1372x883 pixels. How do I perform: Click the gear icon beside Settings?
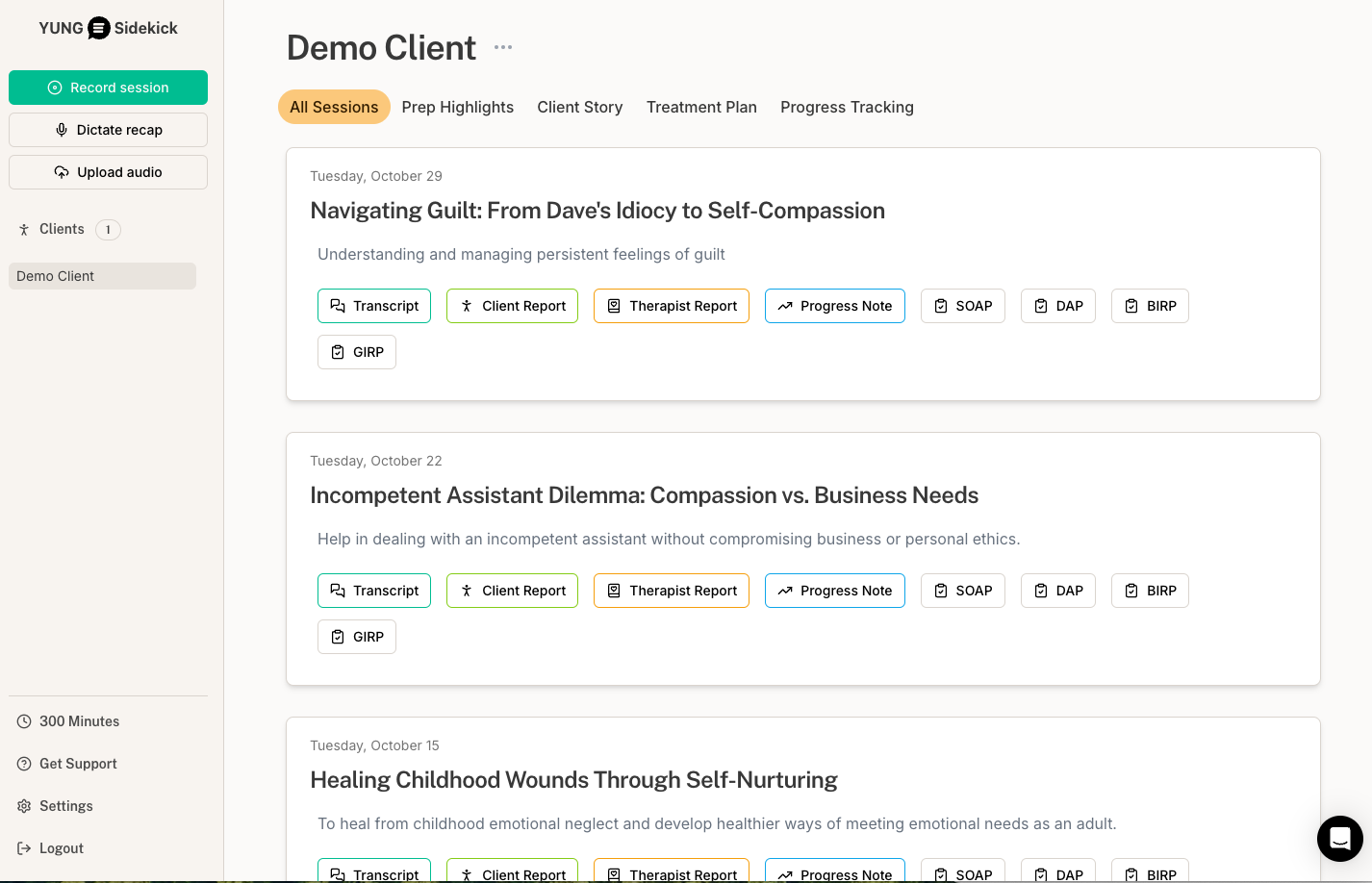click(24, 806)
